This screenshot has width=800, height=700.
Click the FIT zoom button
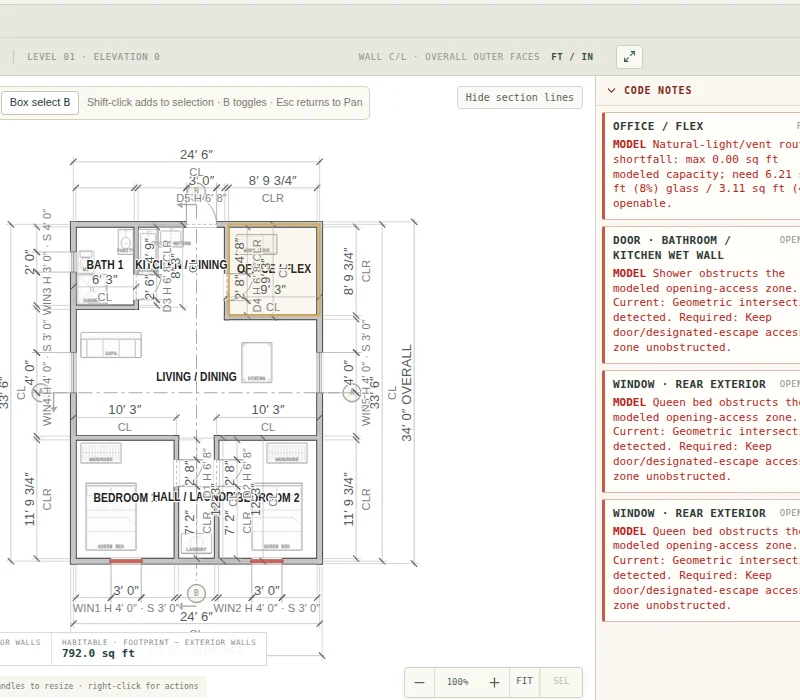(x=524, y=682)
